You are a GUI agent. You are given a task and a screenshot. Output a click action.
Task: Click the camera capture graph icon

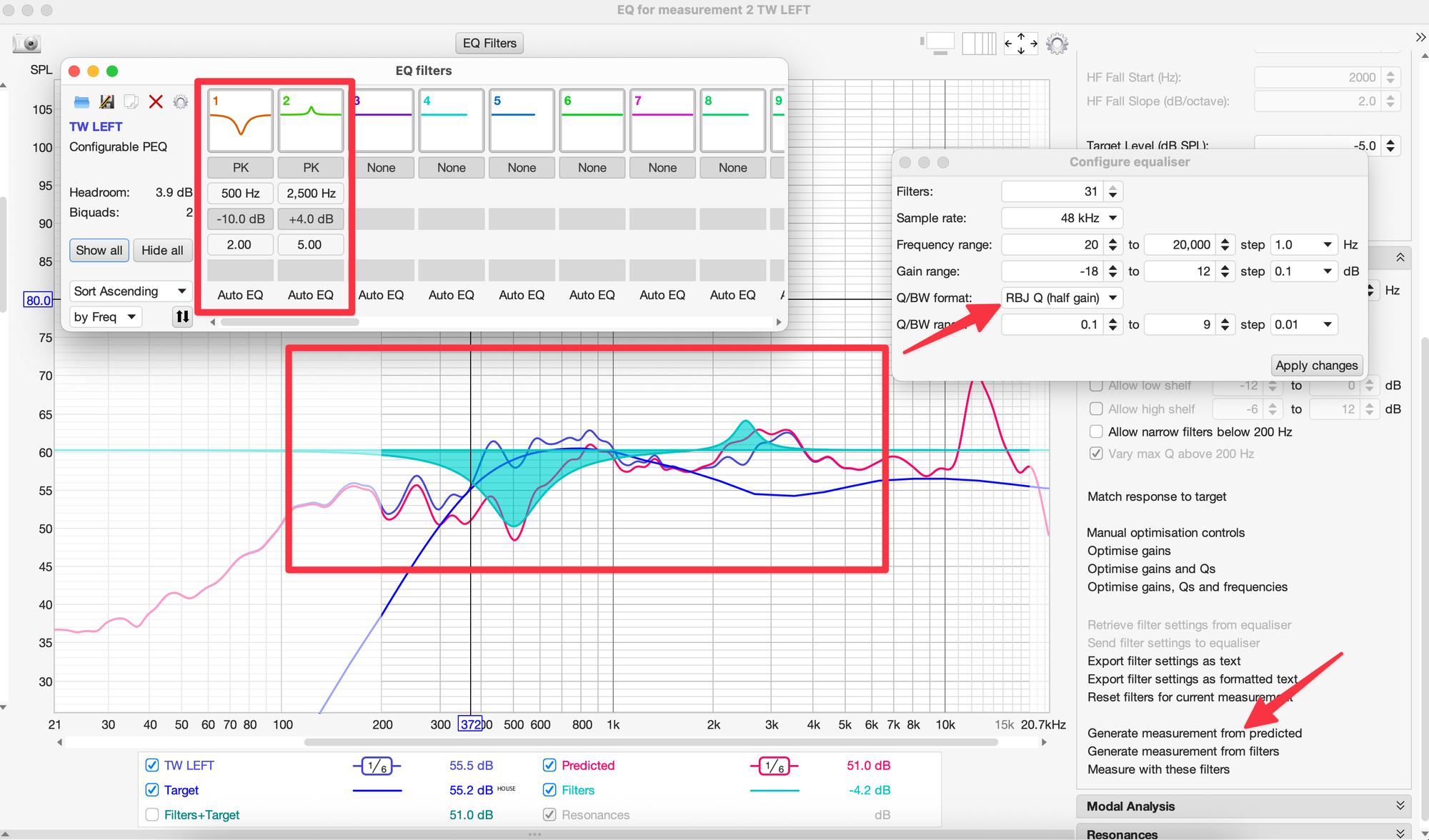[27, 44]
